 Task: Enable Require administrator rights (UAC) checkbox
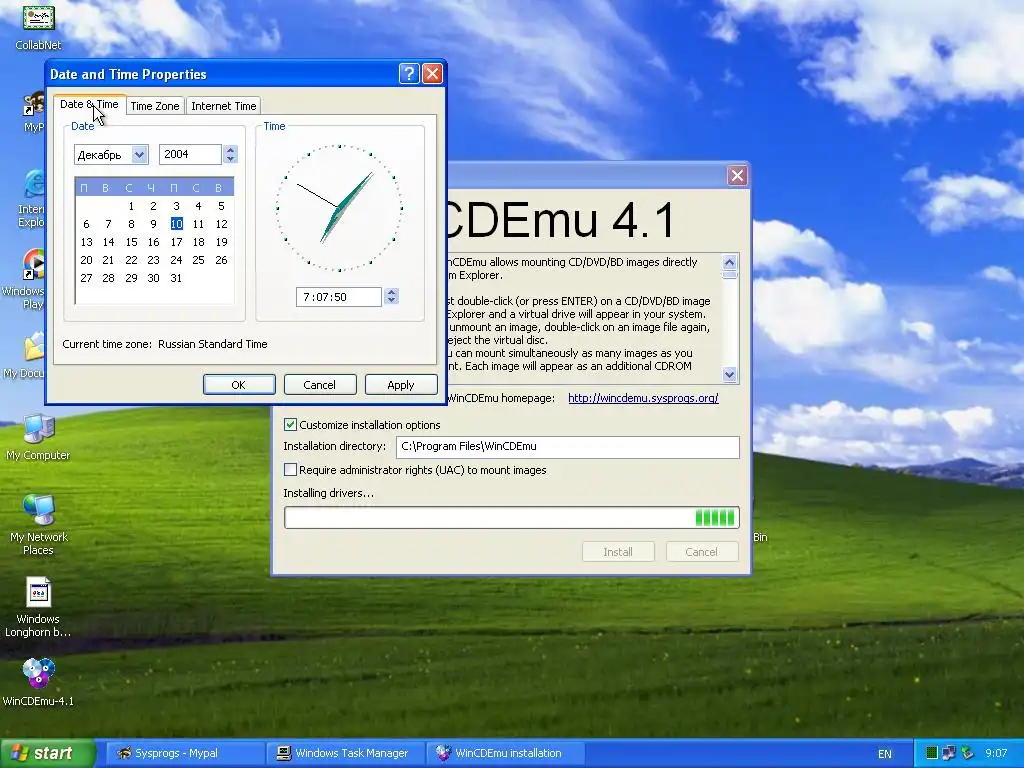[x=291, y=470]
